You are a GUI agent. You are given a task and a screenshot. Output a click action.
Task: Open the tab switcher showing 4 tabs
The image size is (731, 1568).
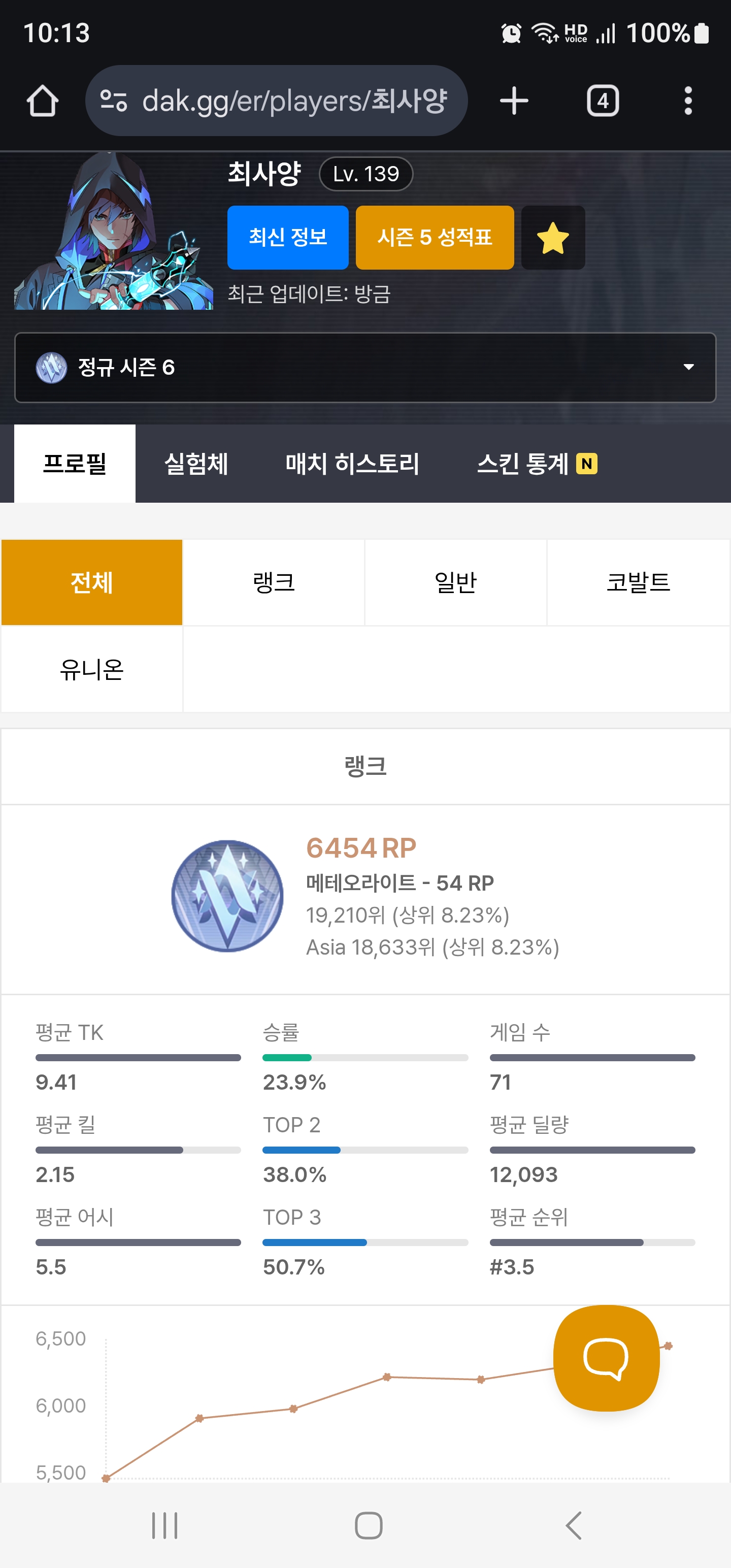[x=603, y=101]
